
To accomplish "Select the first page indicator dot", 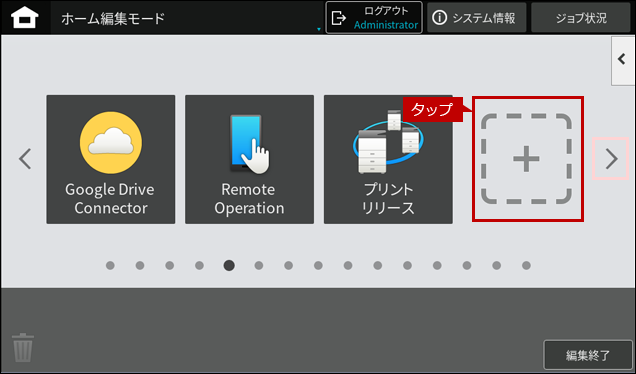I will [110, 265].
